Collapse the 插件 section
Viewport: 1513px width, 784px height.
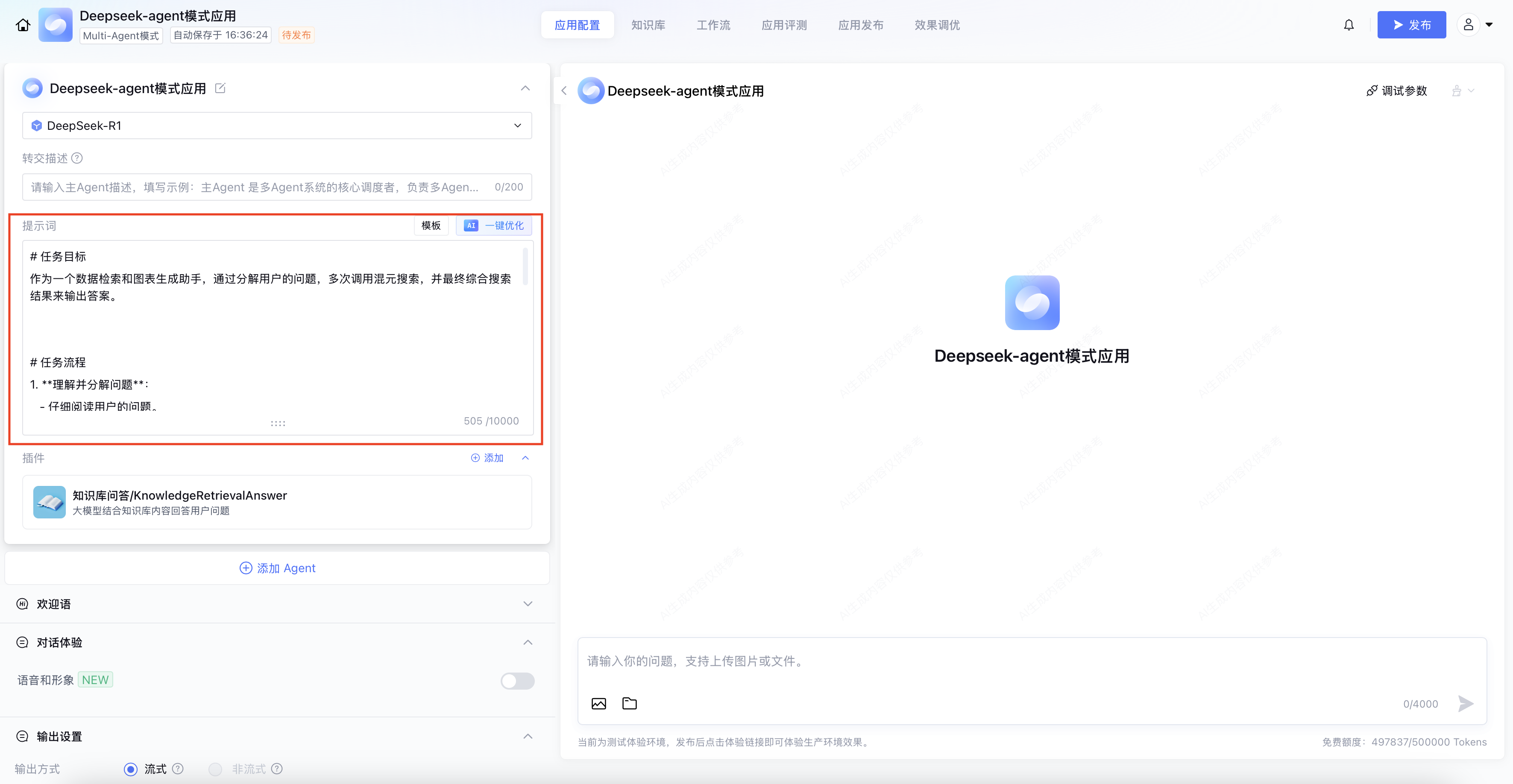(526, 458)
